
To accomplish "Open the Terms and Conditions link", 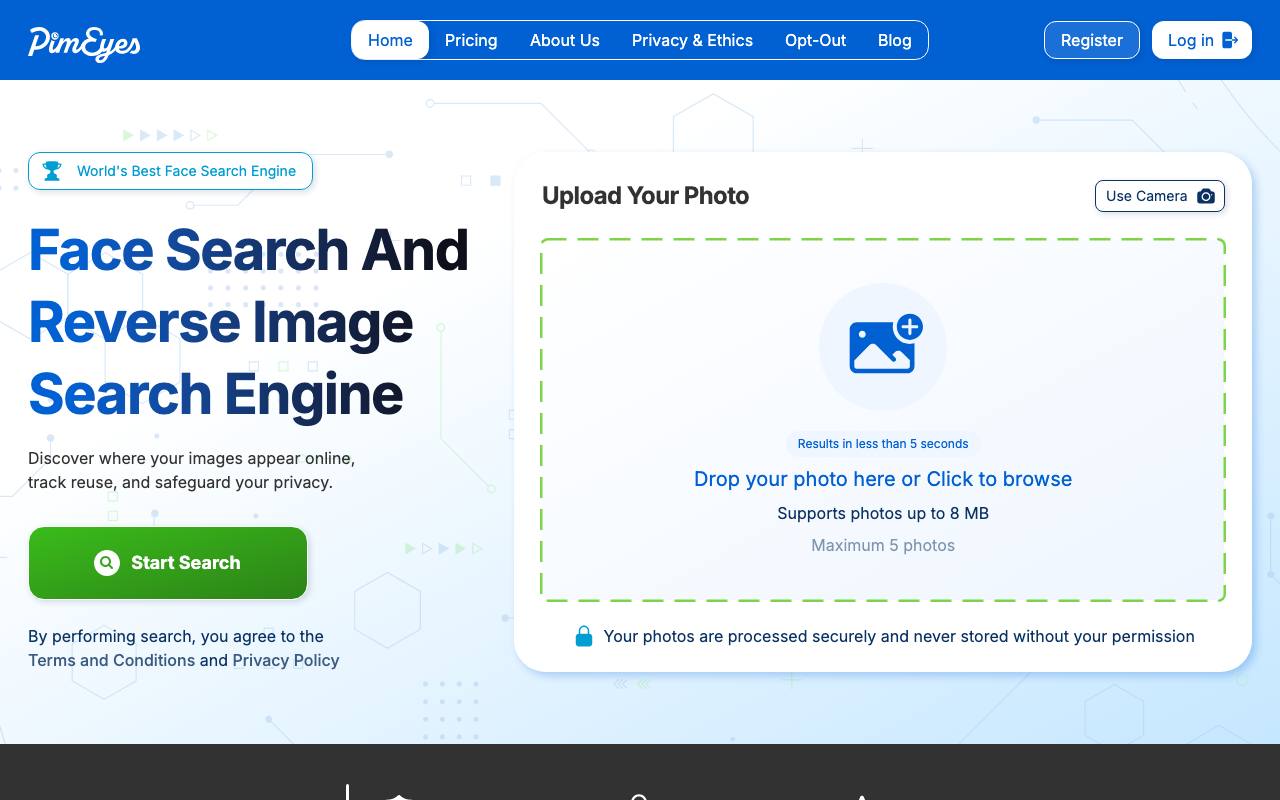I will [x=112, y=660].
